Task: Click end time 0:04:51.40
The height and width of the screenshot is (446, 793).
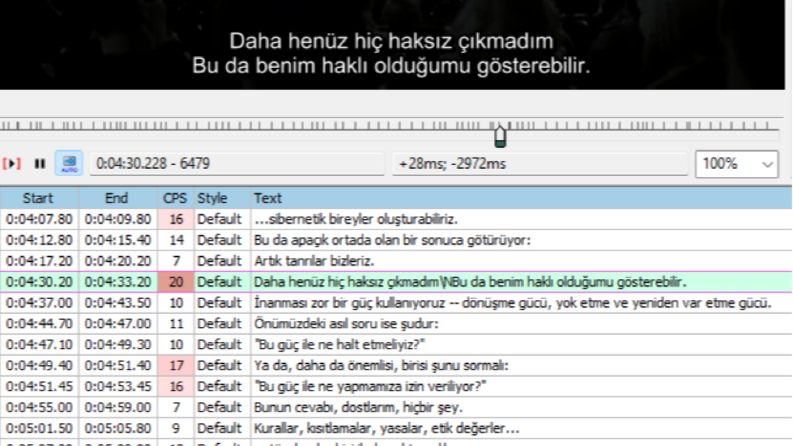Action: tap(118, 366)
